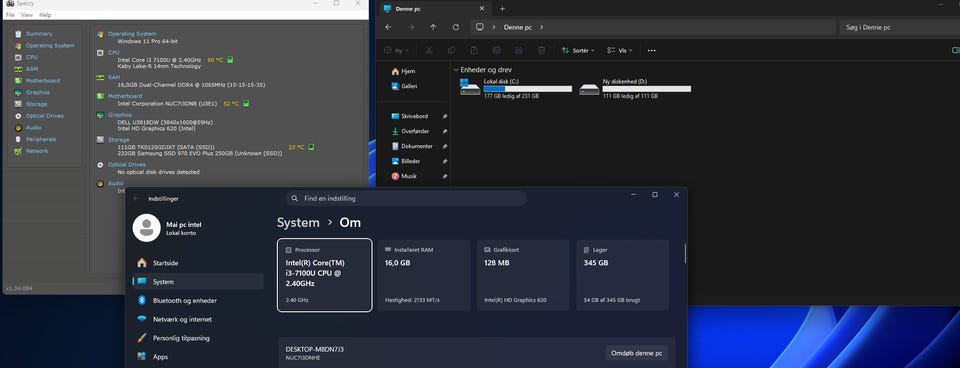Click the Share icon in Explorer toolbar
The image size is (960, 368).
tap(519, 51)
